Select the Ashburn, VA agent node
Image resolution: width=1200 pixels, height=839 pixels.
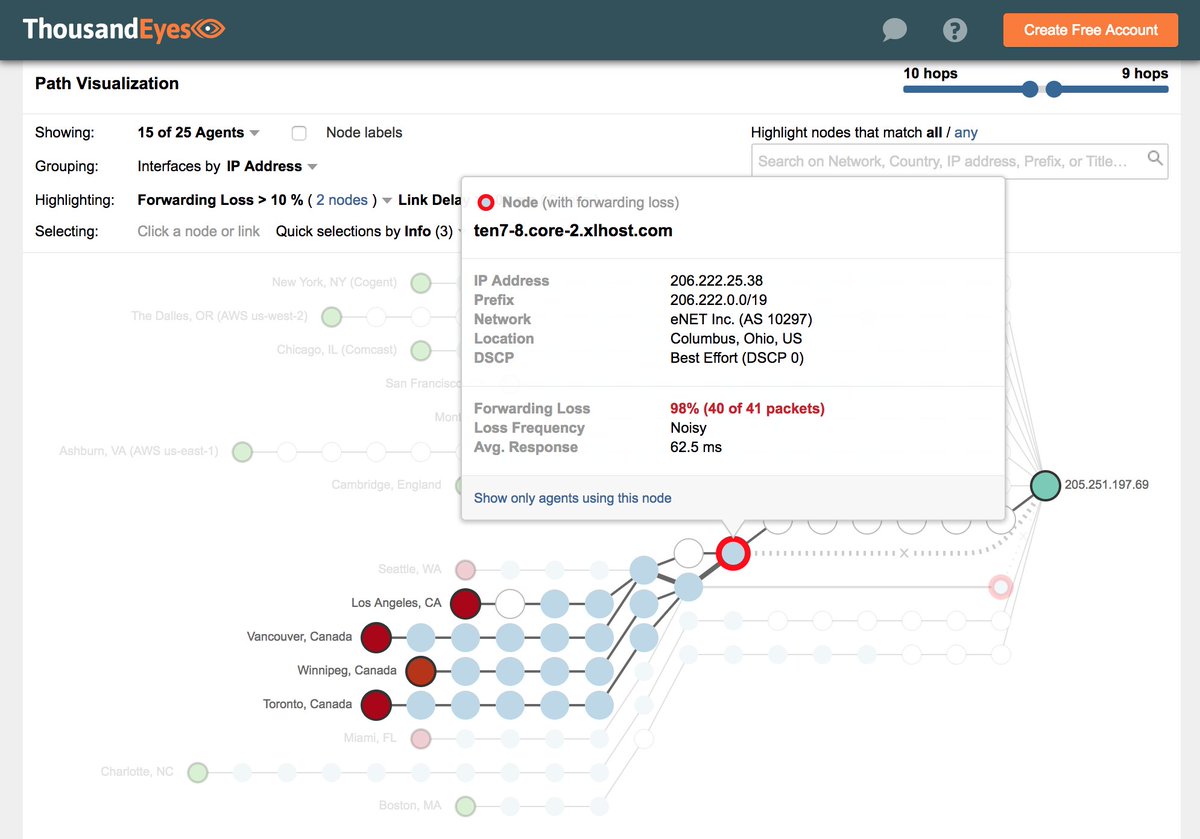point(242,452)
